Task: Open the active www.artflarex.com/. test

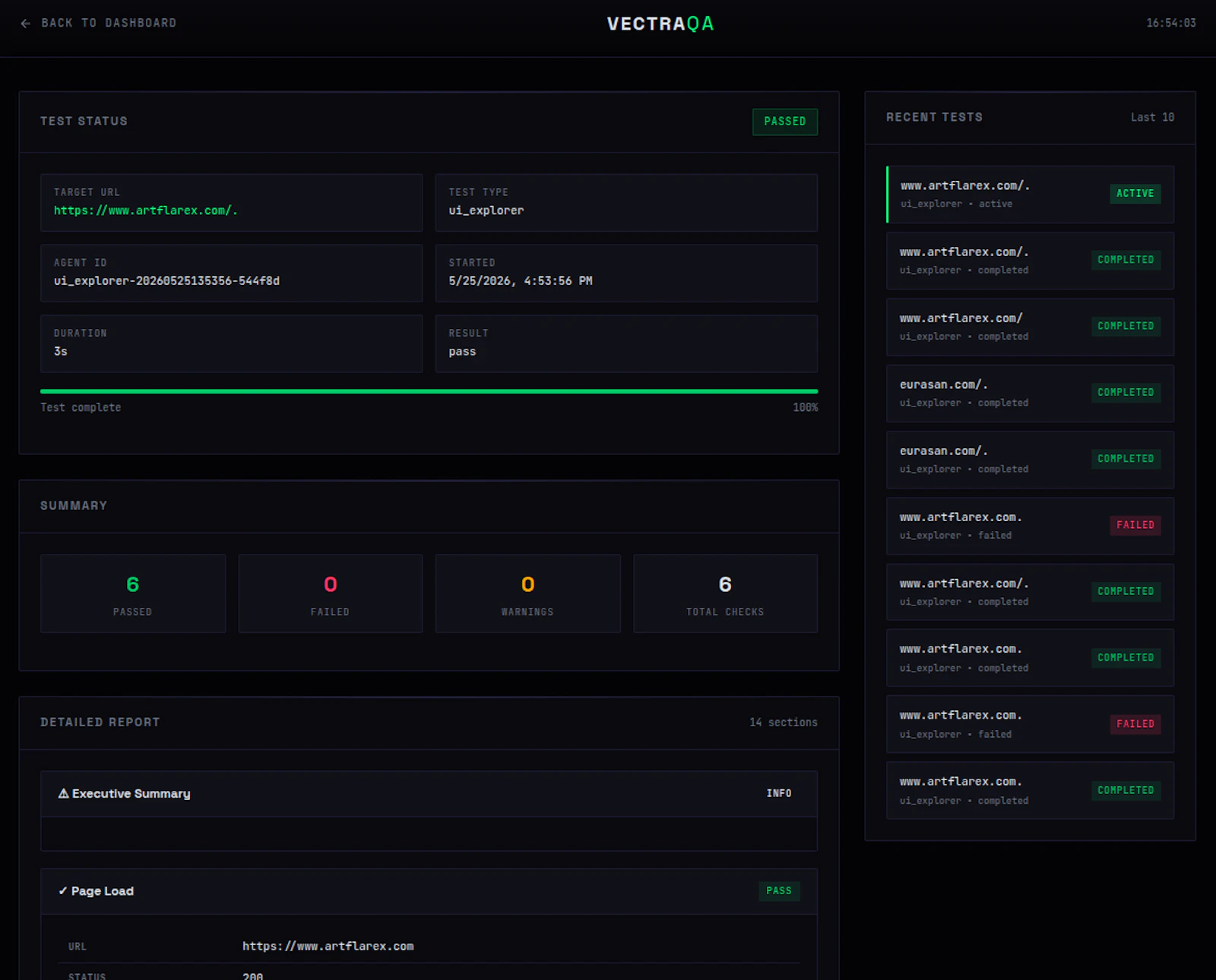Action: (1030, 194)
